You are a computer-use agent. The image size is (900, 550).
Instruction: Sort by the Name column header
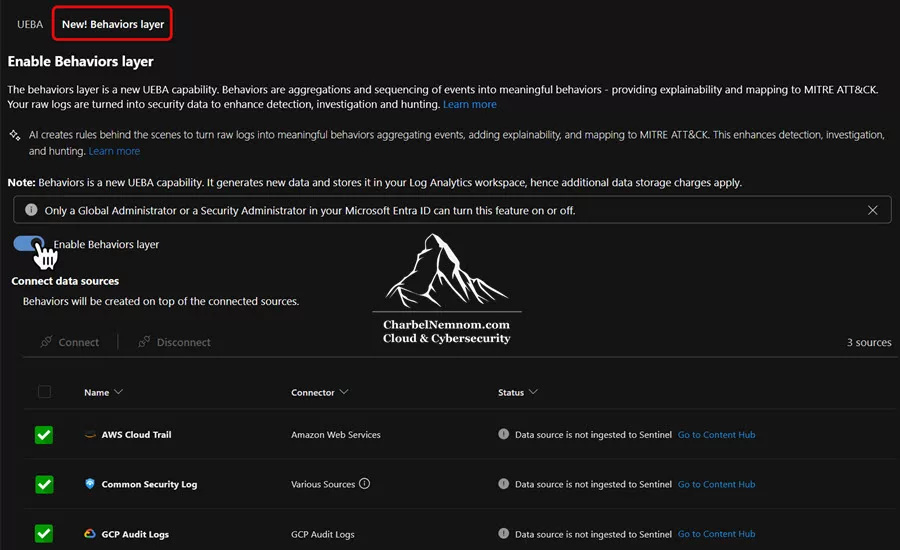(x=103, y=392)
